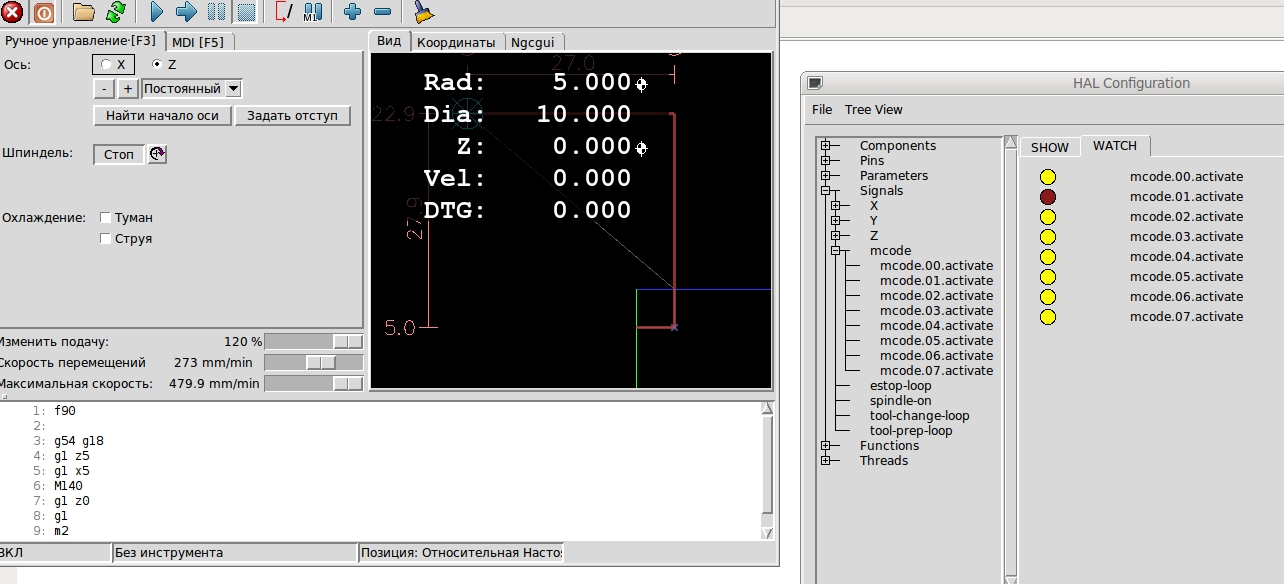Toggle optional pause M1 icon
The width and height of the screenshot is (1284, 584).
coord(313,12)
